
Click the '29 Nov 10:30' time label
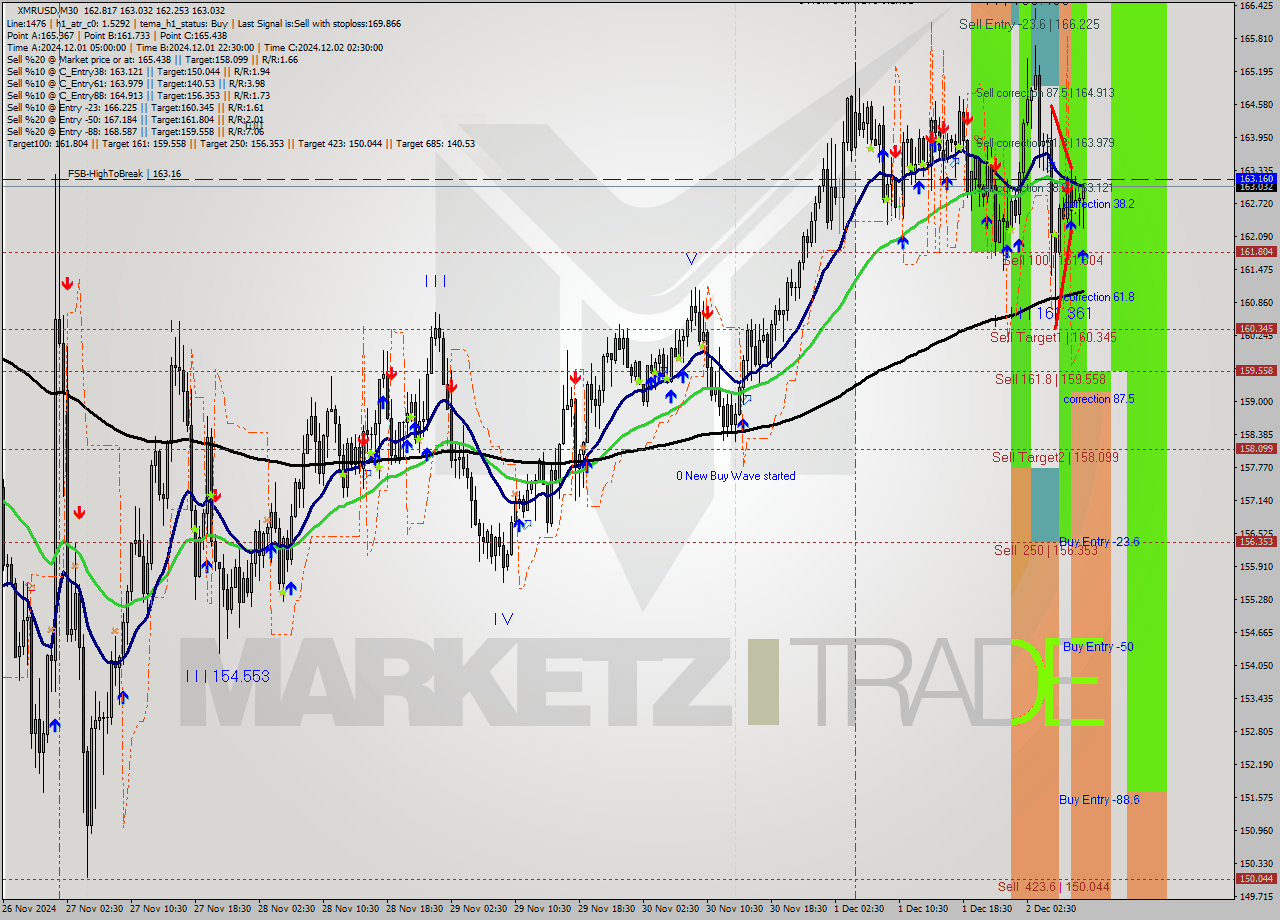[543, 909]
